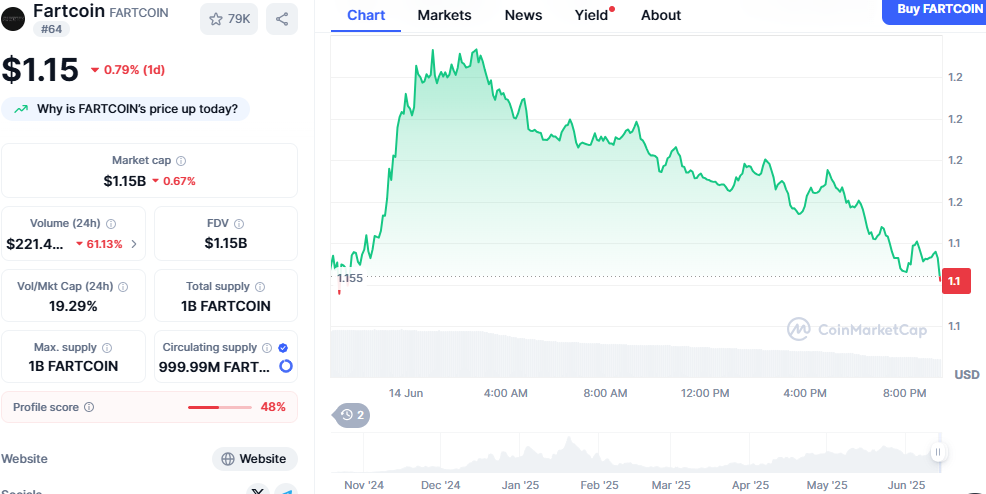The height and width of the screenshot is (494, 986).
Task: Click Dec '24 on the timeline navigator
Action: coord(441,485)
